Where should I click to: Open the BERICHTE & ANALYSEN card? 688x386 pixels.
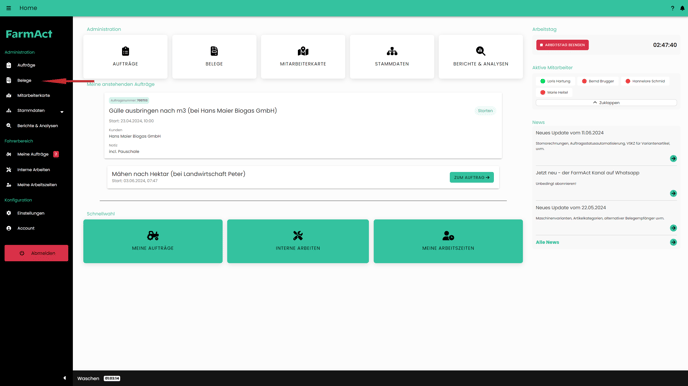(480, 57)
